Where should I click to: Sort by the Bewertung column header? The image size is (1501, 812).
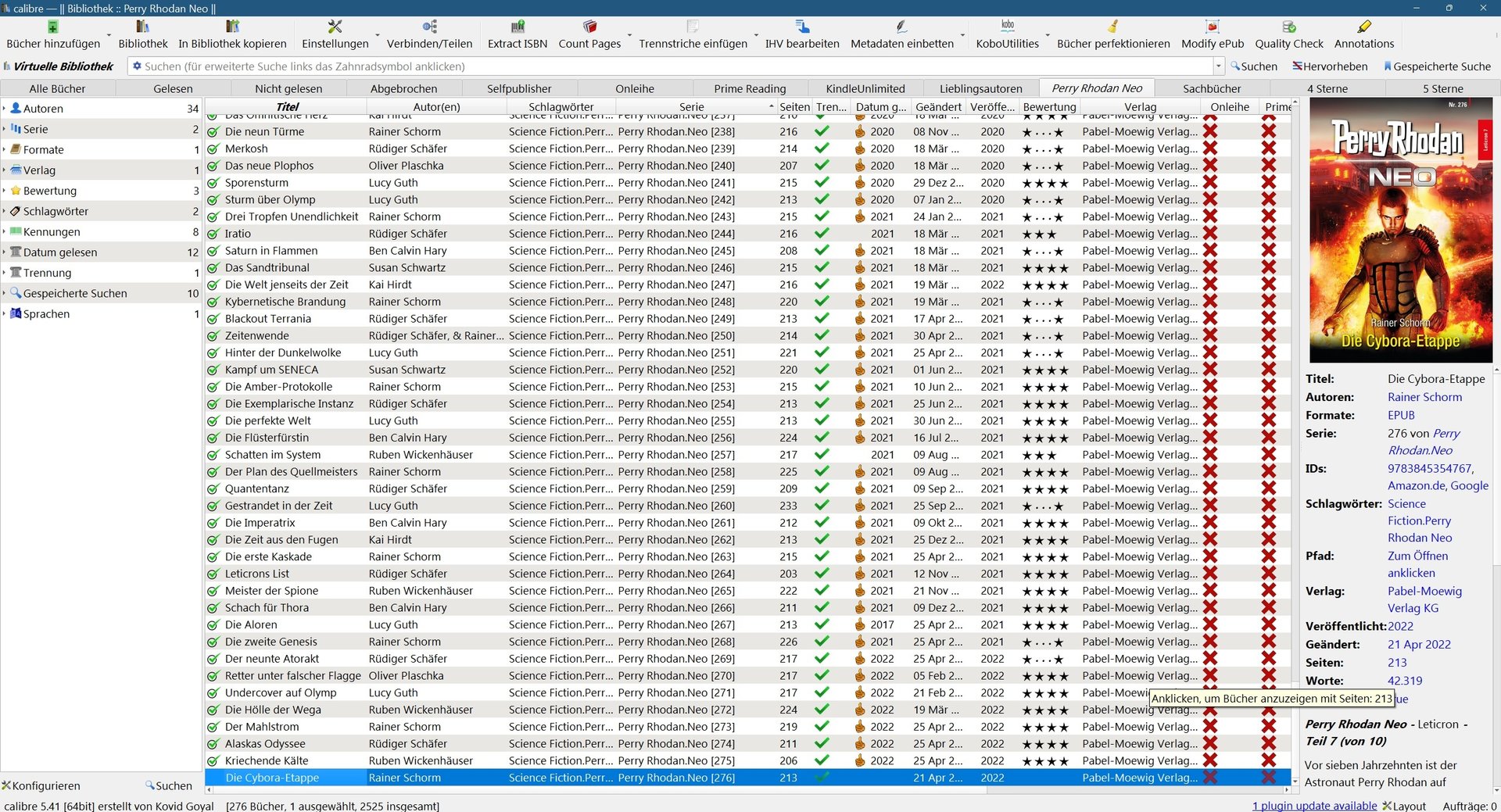[x=1049, y=106]
